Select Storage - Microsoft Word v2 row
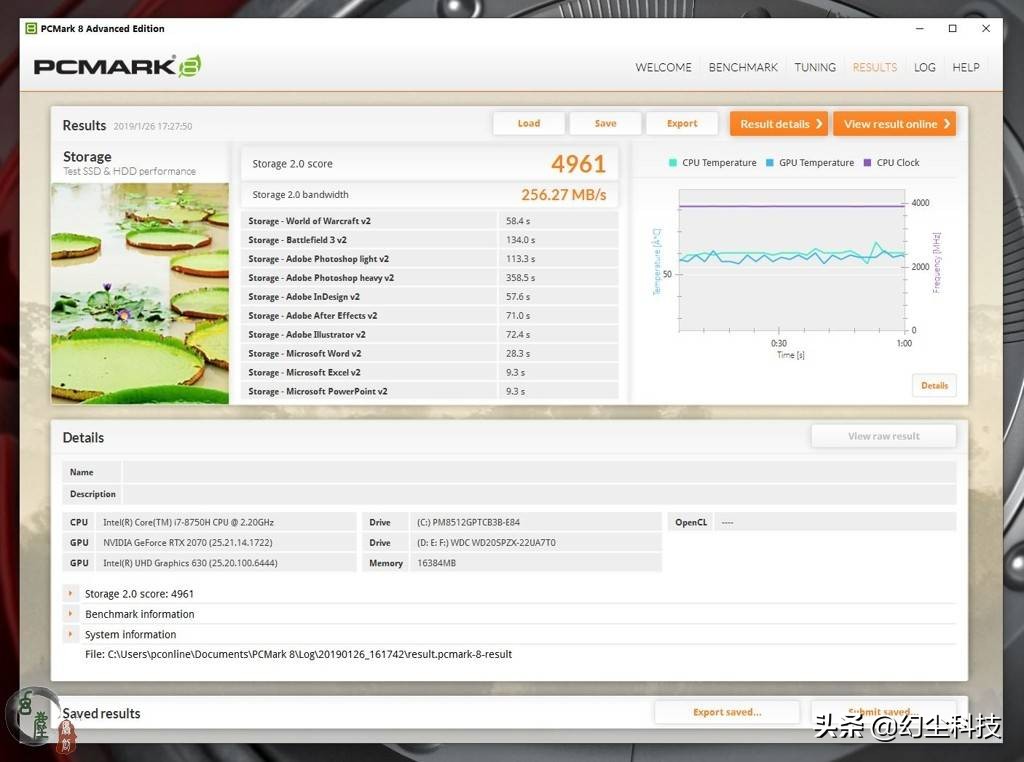Screen dimensions: 1024x762 pos(429,353)
